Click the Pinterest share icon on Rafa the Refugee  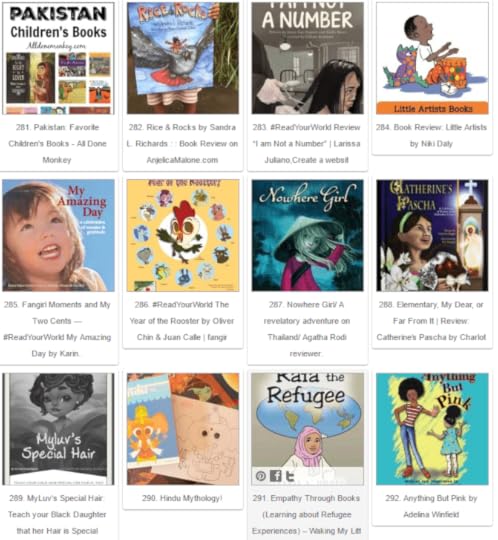[261, 476]
